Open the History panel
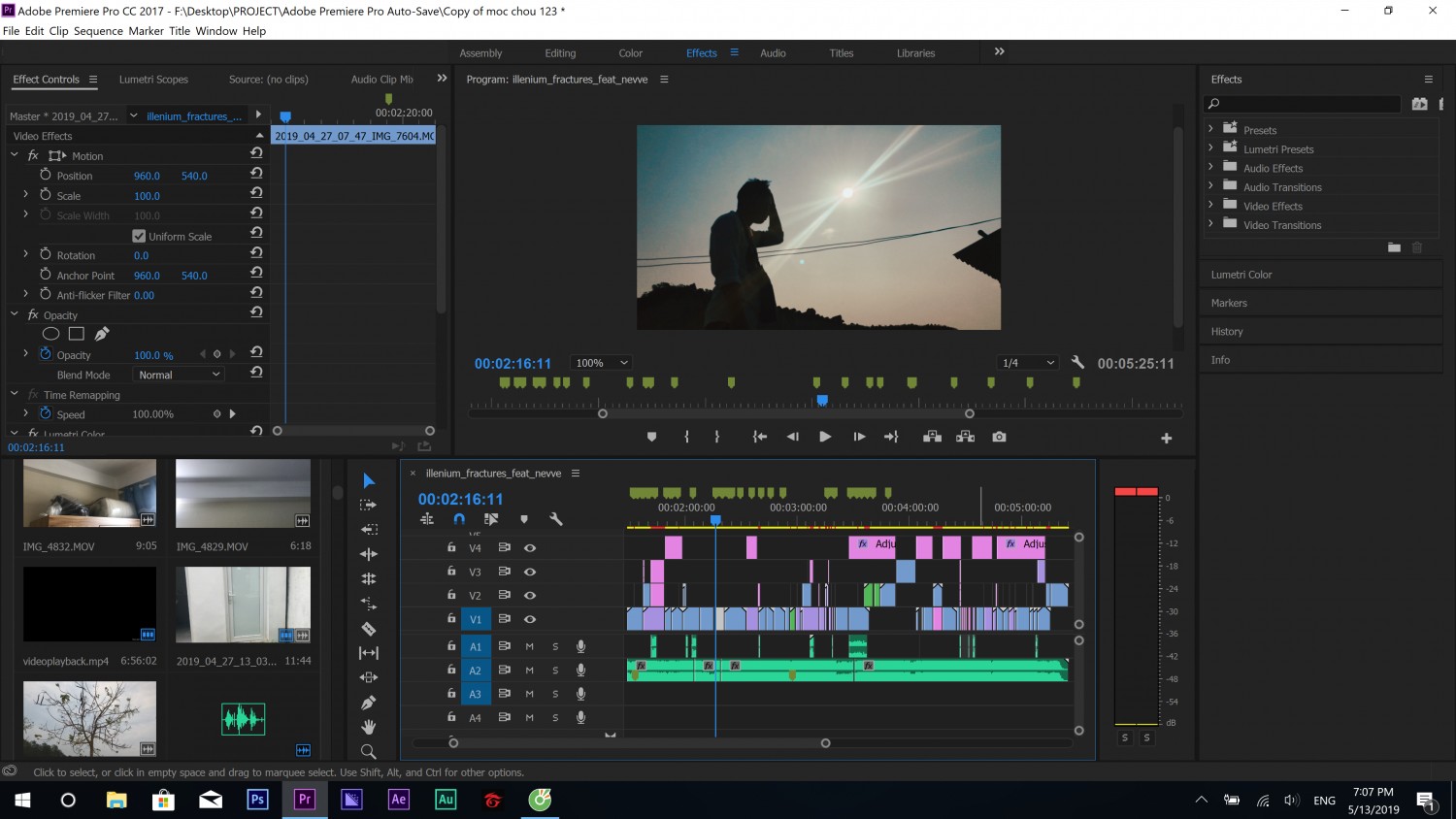Screen dimensions: 1456x819 click(x=1227, y=332)
